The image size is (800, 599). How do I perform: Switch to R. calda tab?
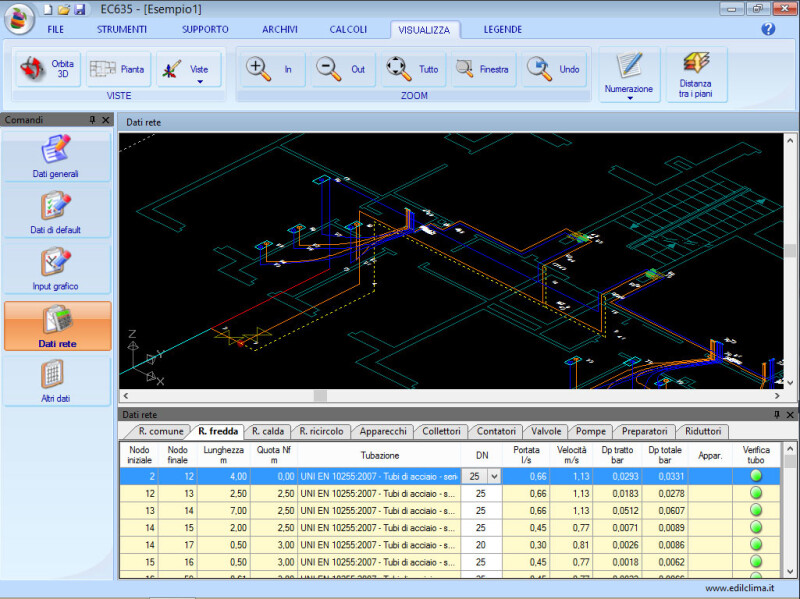point(267,432)
